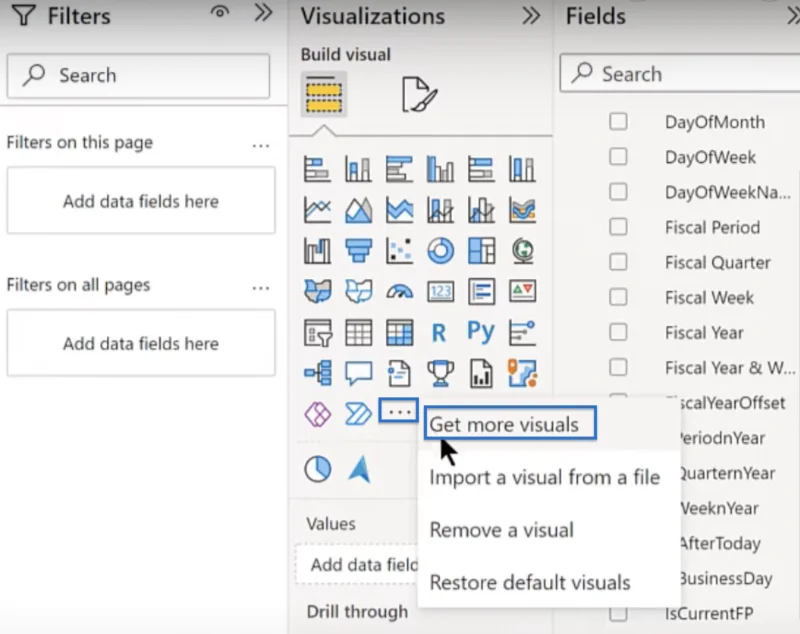The image size is (800, 634).
Task: Open Filters on this page options
Action: pyautogui.click(x=261, y=146)
